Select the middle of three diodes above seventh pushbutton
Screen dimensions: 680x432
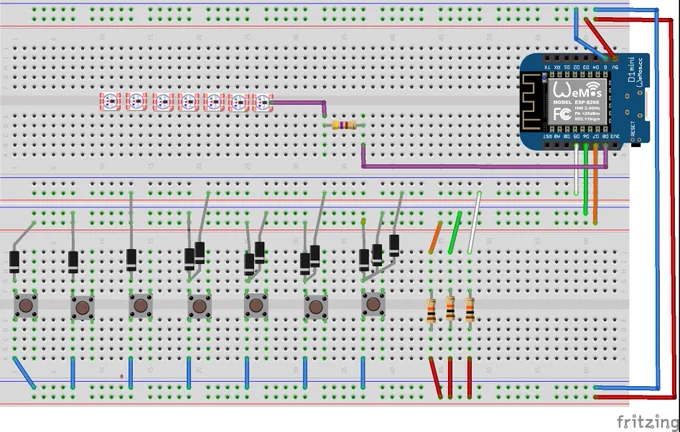point(377,255)
